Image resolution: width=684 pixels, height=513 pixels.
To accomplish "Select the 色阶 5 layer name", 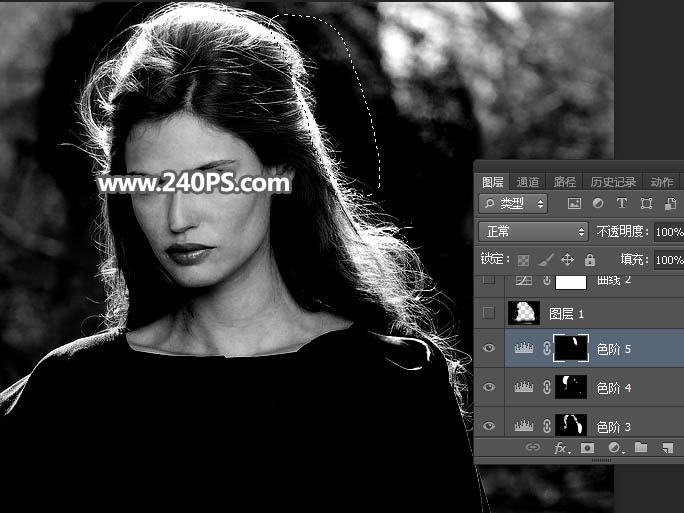I will (613, 349).
